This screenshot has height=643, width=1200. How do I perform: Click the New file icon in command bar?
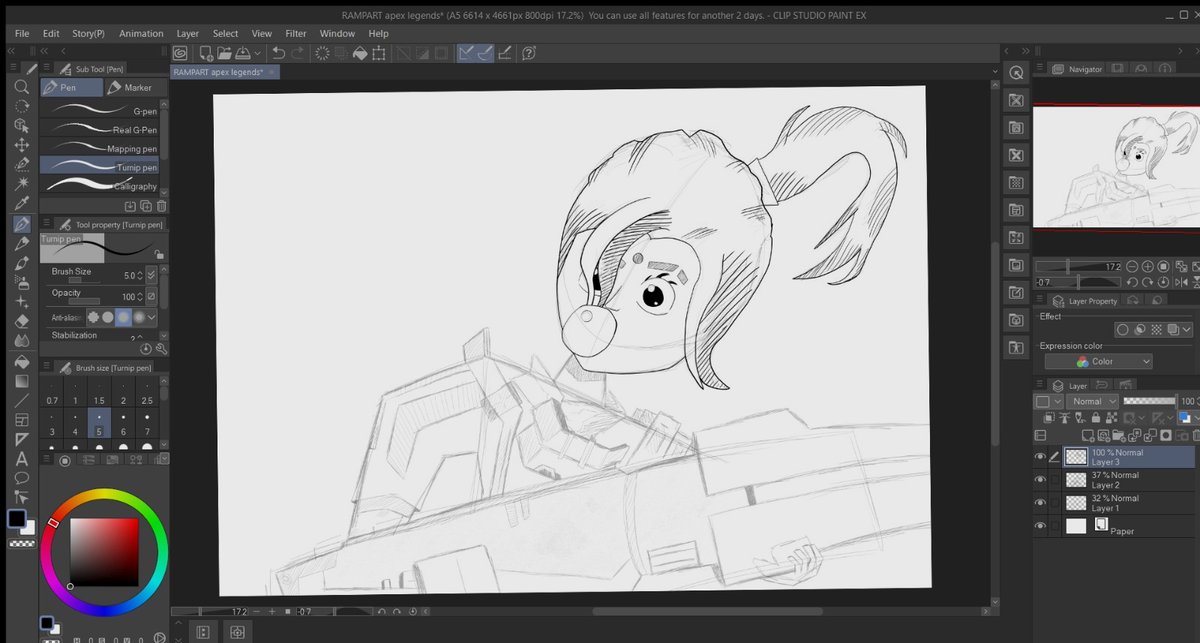pos(205,53)
